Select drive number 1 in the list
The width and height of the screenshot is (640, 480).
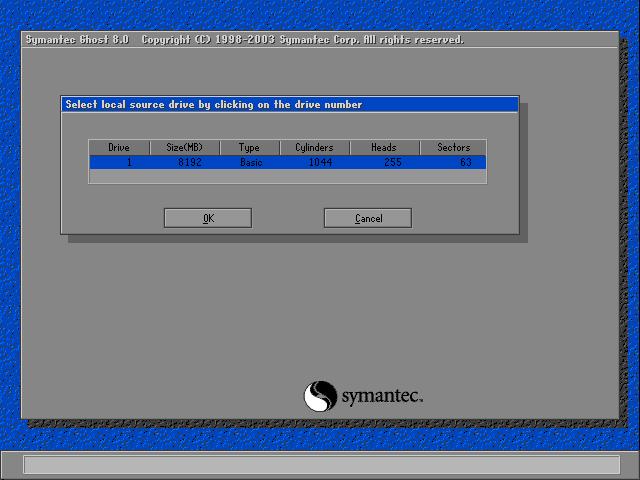(x=129, y=162)
